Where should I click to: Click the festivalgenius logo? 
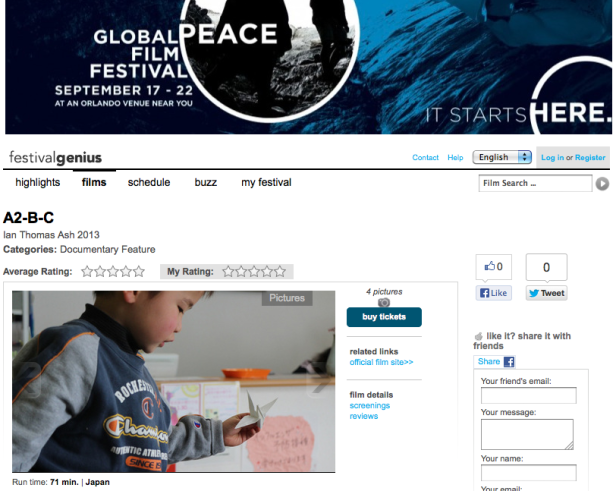(55, 158)
